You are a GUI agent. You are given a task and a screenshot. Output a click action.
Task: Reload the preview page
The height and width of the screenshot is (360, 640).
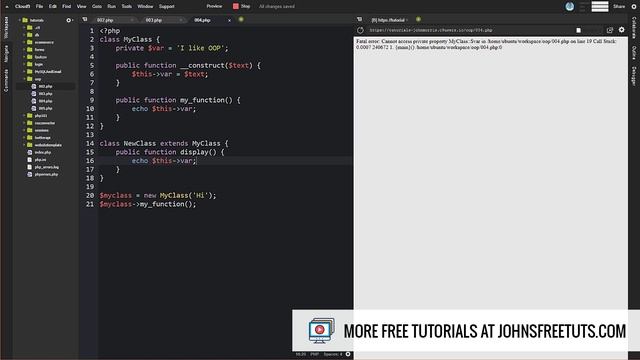(x=360, y=30)
